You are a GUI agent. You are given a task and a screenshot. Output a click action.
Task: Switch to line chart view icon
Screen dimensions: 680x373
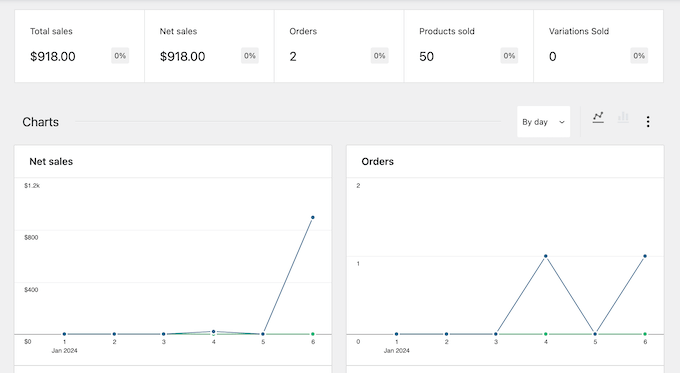(598, 118)
